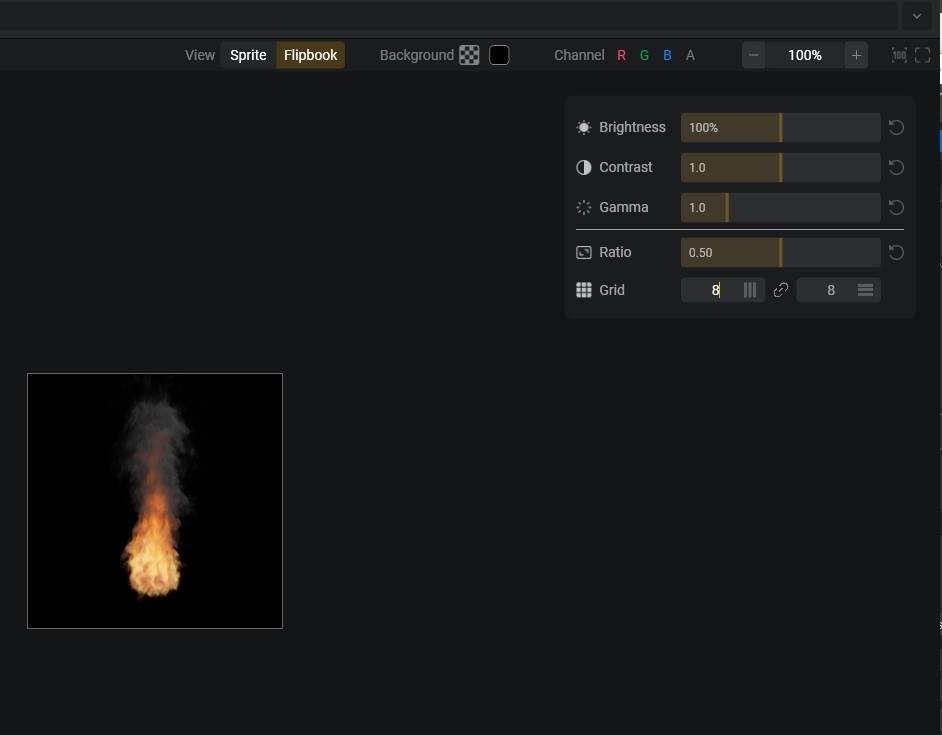Enter fullscreen preview mode
Viewport: 942px width, 735px height.
point(923,55)
